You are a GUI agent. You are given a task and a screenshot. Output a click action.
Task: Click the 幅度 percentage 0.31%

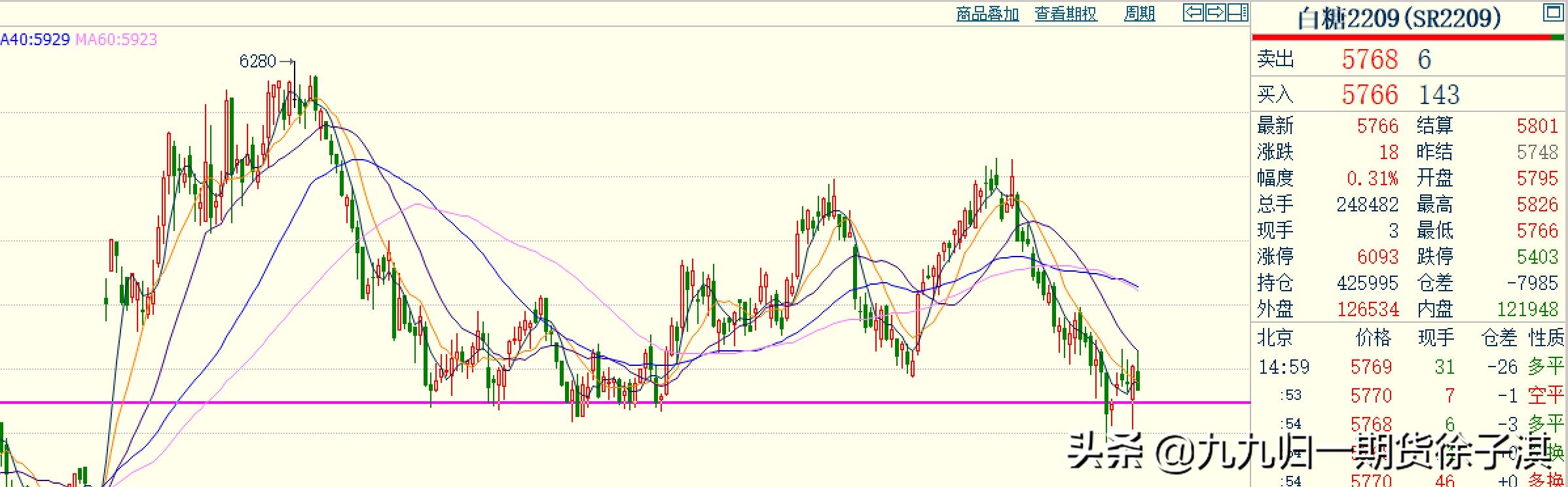1372,178
